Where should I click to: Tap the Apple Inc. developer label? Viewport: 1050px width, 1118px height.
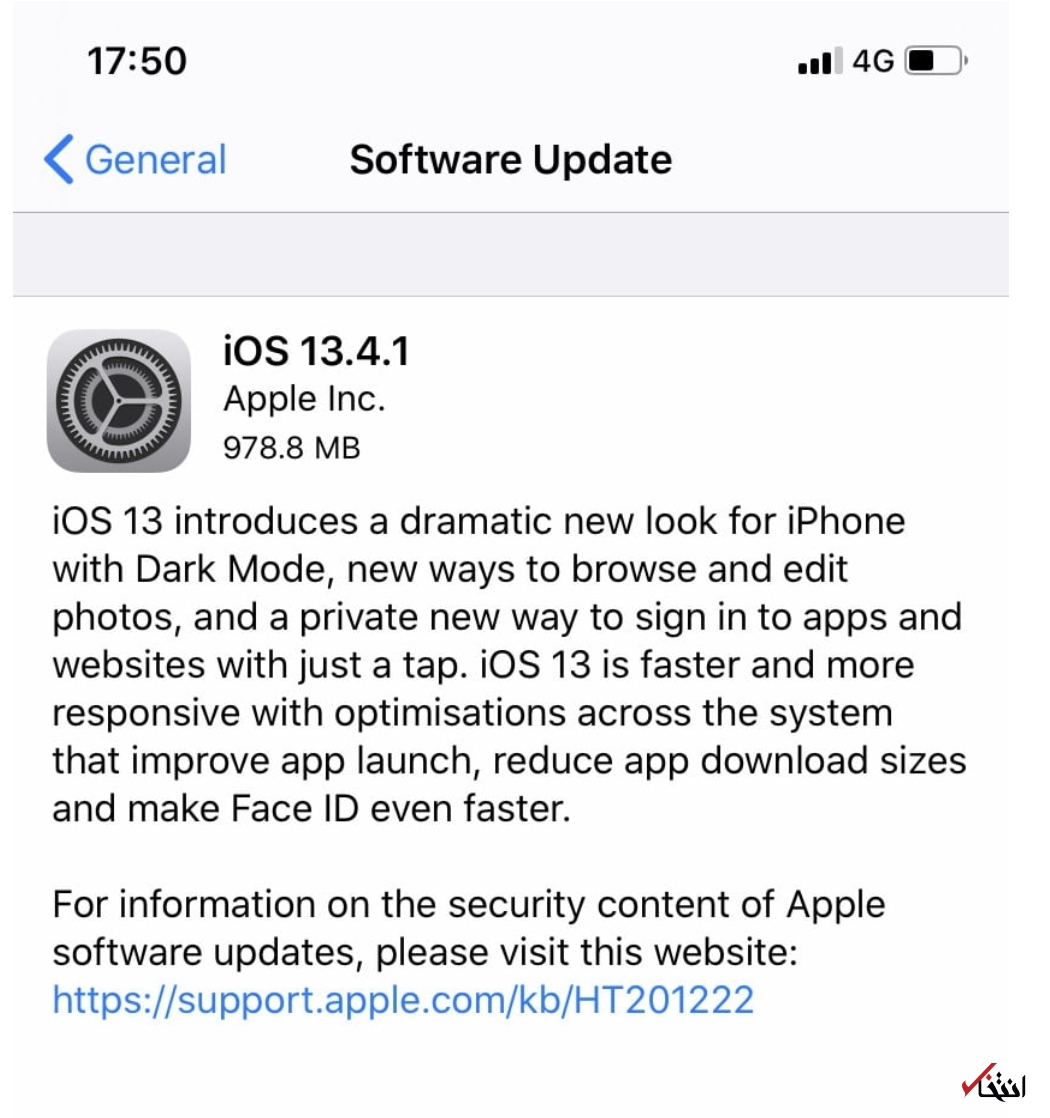(304, 400)
